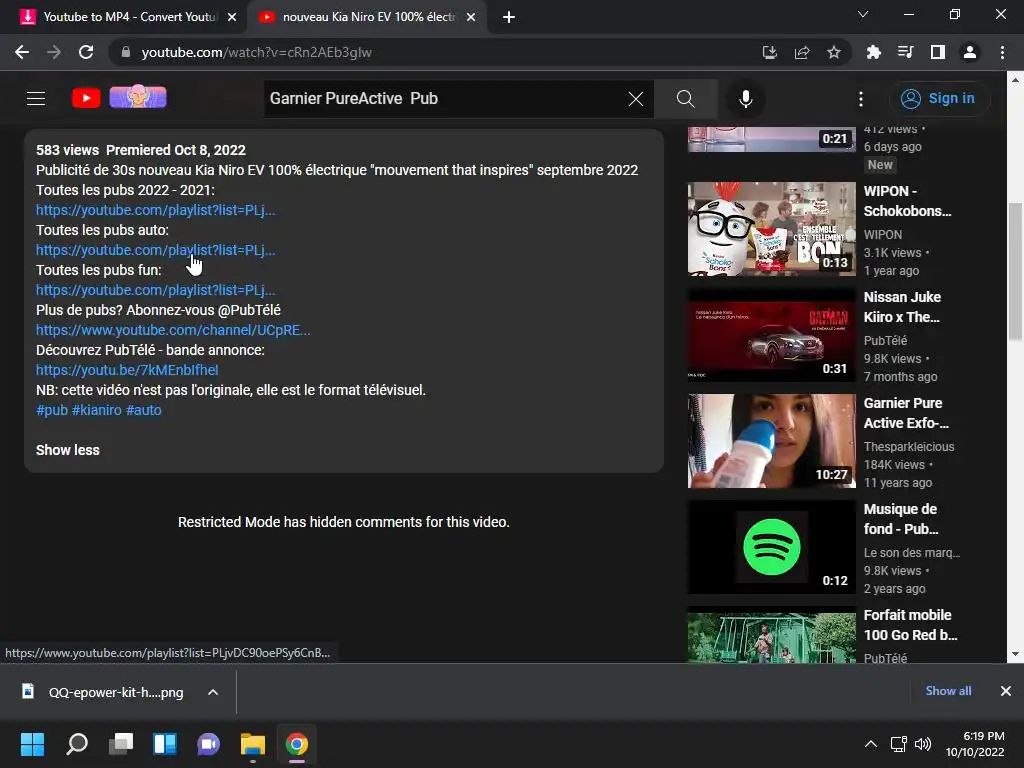The image size is (1024, 768).
Task: Open the Windows Start menu
Action: (32, 744)
